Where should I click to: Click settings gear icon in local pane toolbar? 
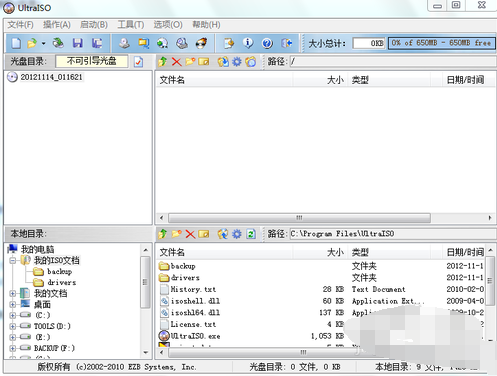click(237, 234)
